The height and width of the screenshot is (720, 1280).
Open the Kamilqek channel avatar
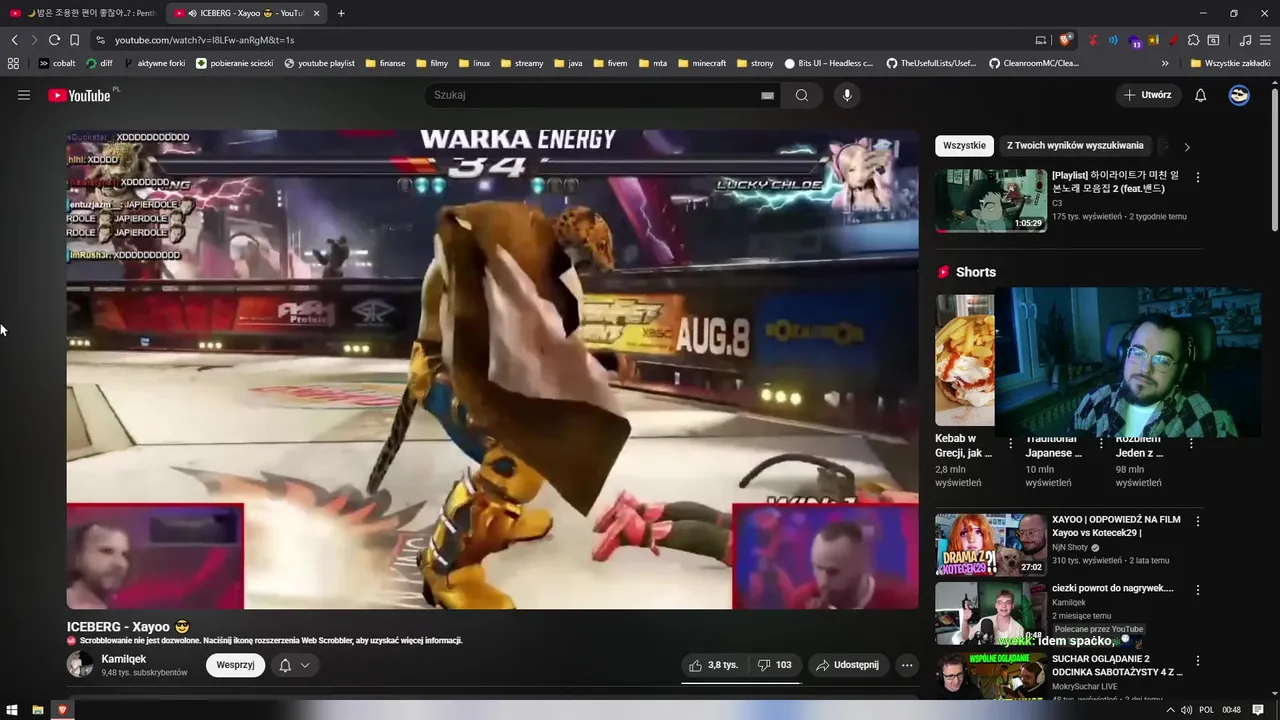pos(80,664)
